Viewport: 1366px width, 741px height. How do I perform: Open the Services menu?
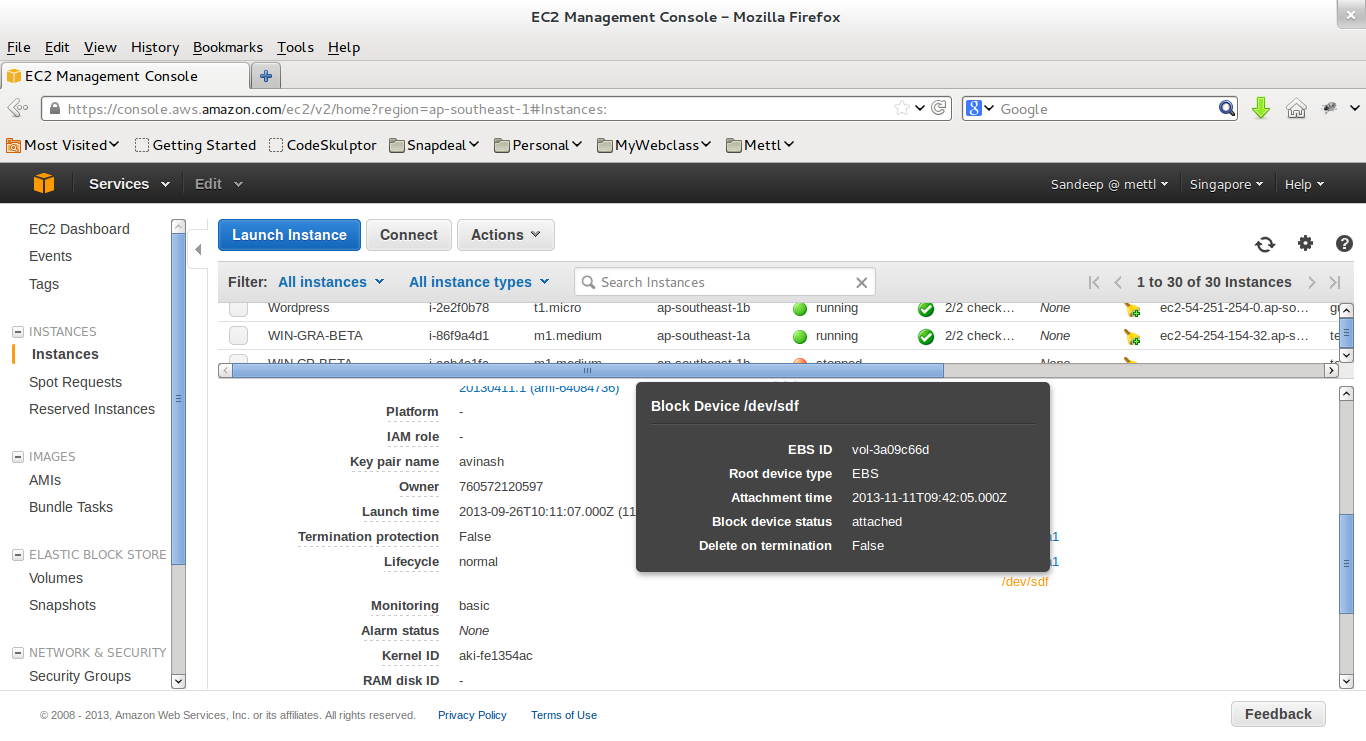(129, 184)
